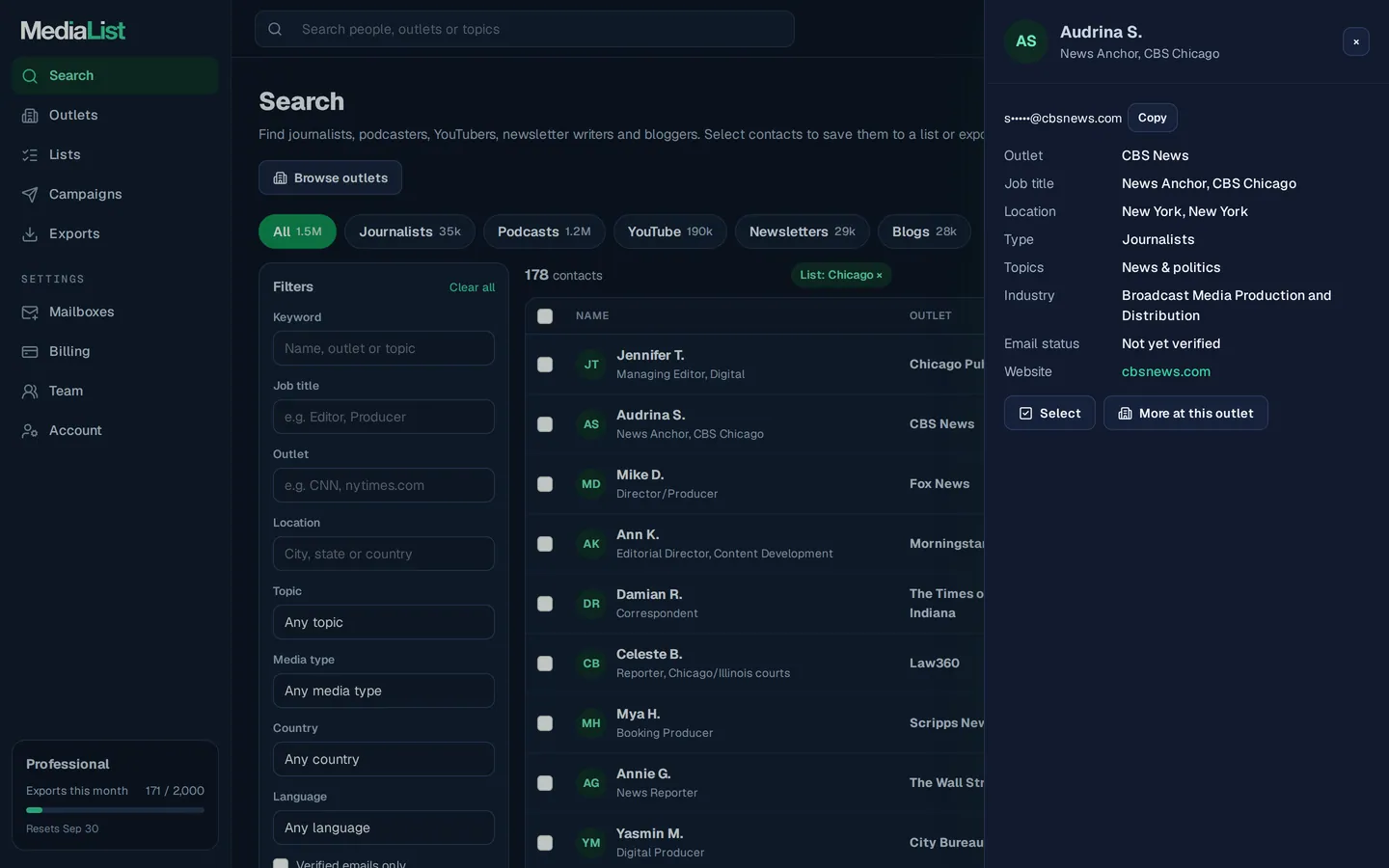1389x868 pixels.
Task: Switch to the Newsletters tab
Action: click(x=803, y=231)
